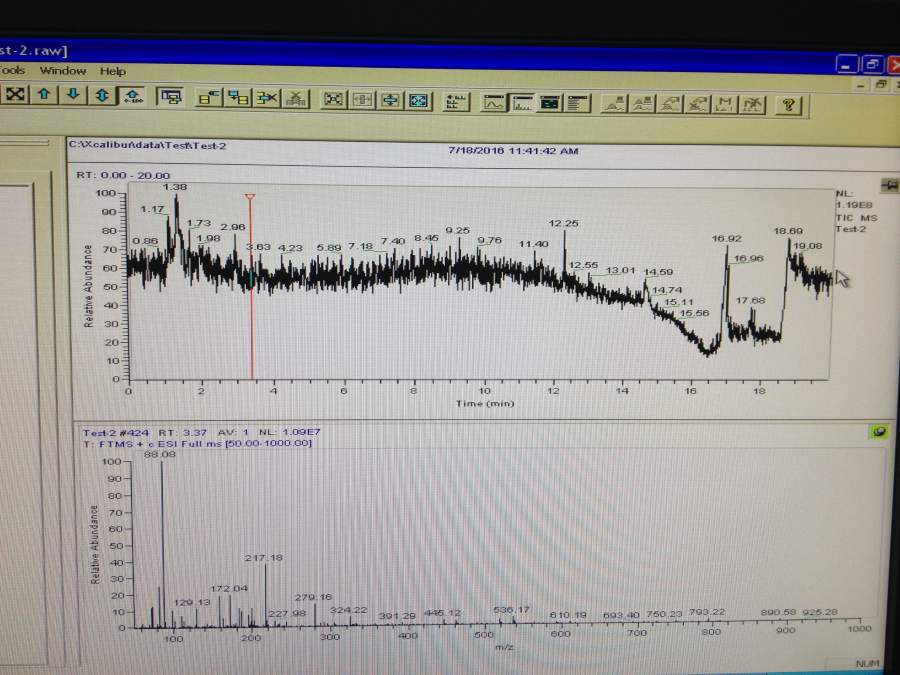Click the insert cell left icon

click(x=208, y=98)
